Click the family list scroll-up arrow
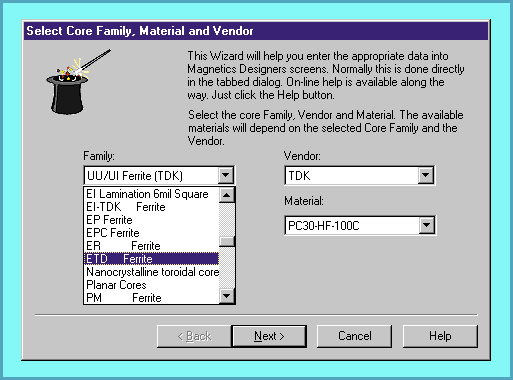 [227, 195]
